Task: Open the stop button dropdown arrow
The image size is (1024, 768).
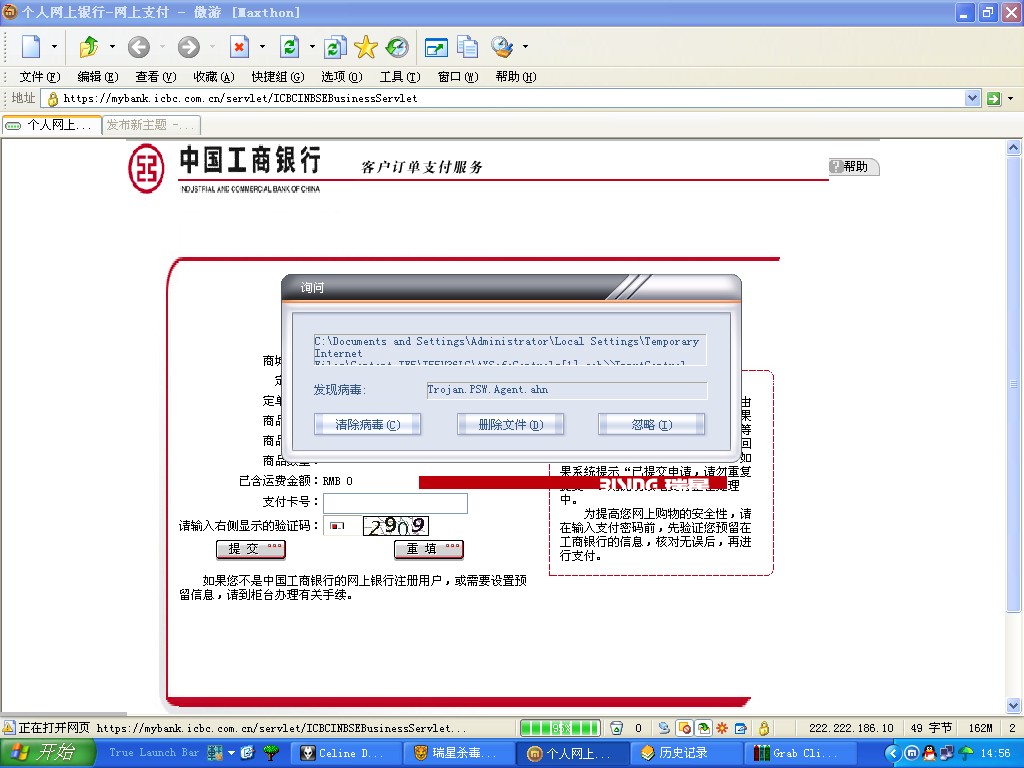Action: click(x=263, y=47)
